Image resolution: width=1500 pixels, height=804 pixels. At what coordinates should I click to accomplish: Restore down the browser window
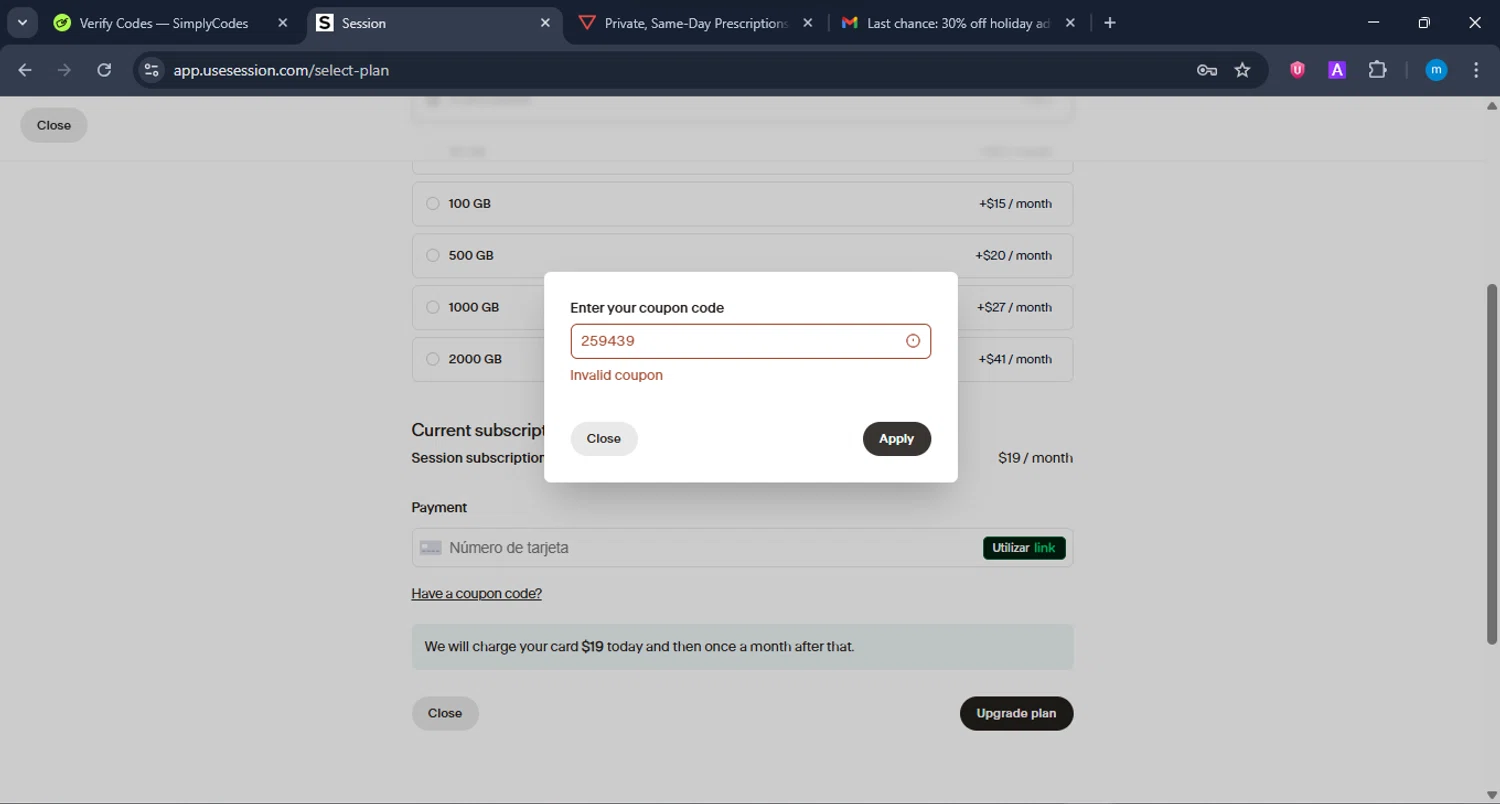coord(1424,23)
